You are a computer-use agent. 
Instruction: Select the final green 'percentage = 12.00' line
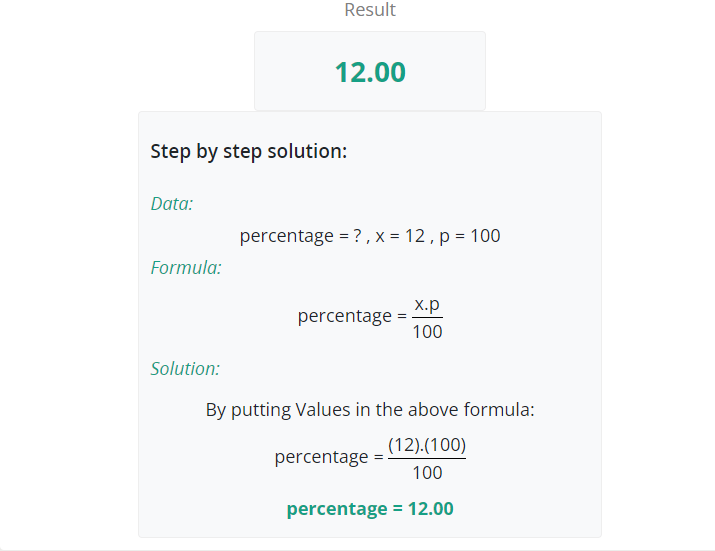(370, 509)
